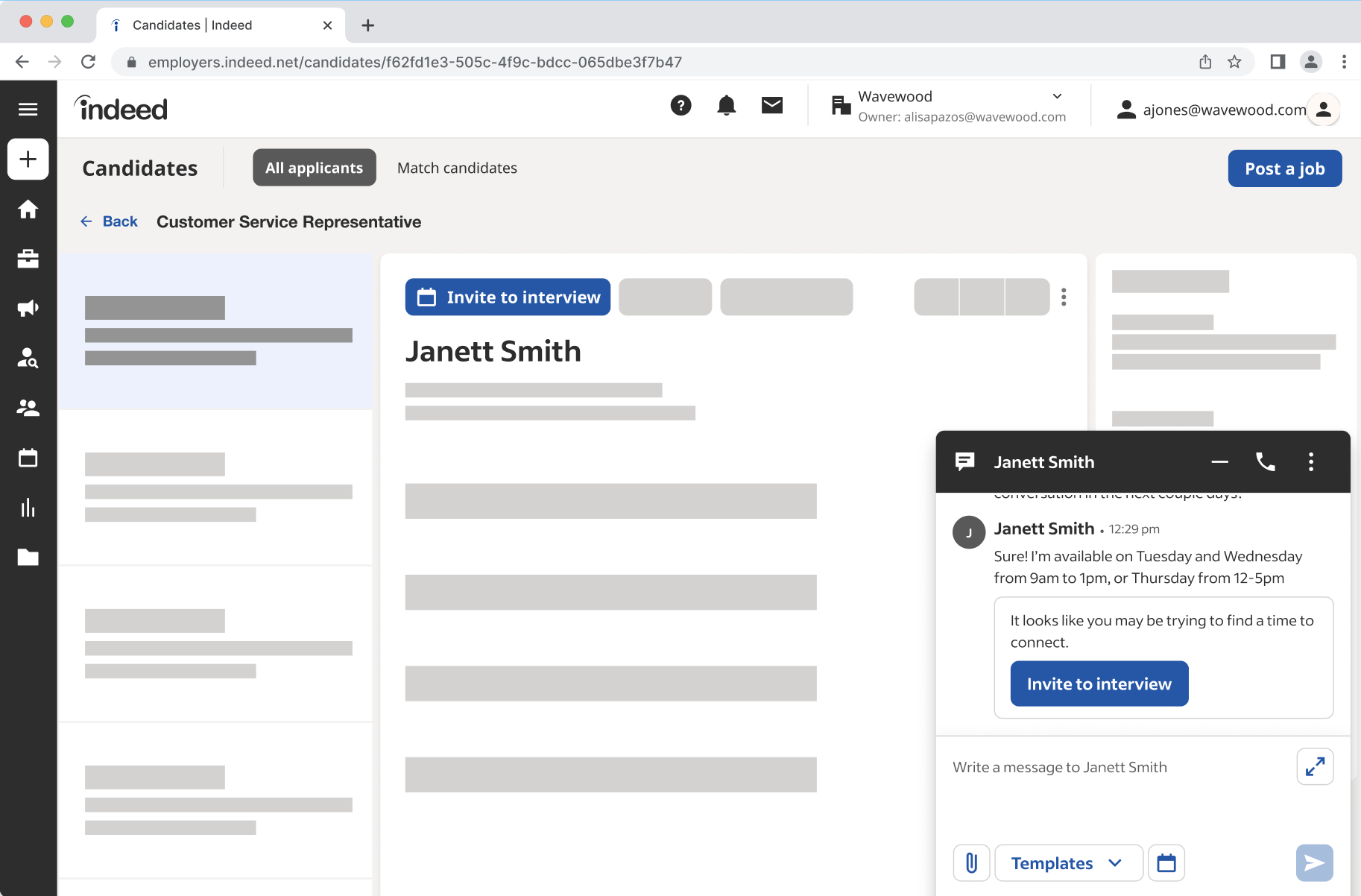Open the messages envelope icon
The width and height of the screenshot is (1361, 896).
coord(772,106)
